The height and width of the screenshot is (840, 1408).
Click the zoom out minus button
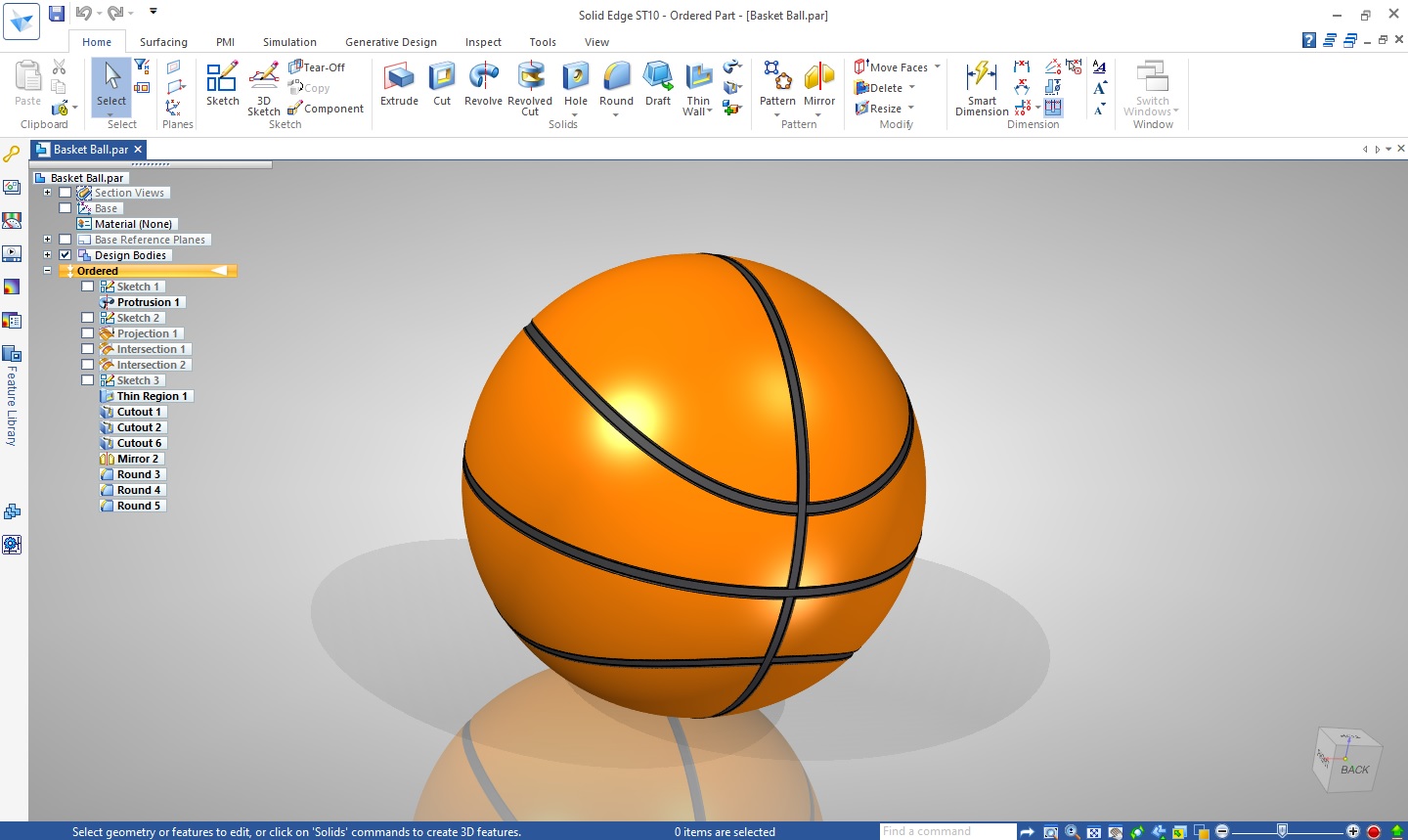coord(1222,832)
